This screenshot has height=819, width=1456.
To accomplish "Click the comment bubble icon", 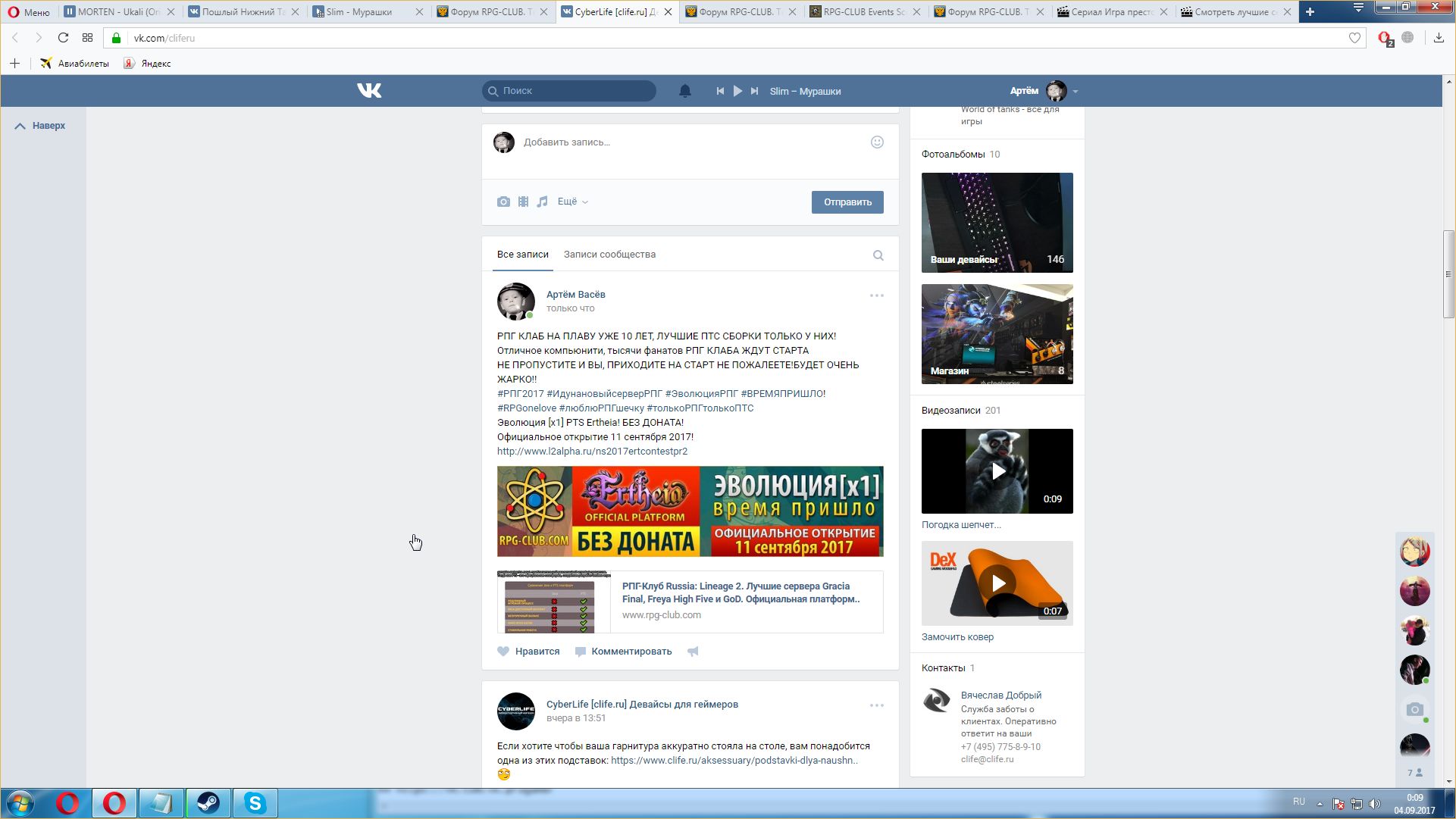I will tap(581, 652).
